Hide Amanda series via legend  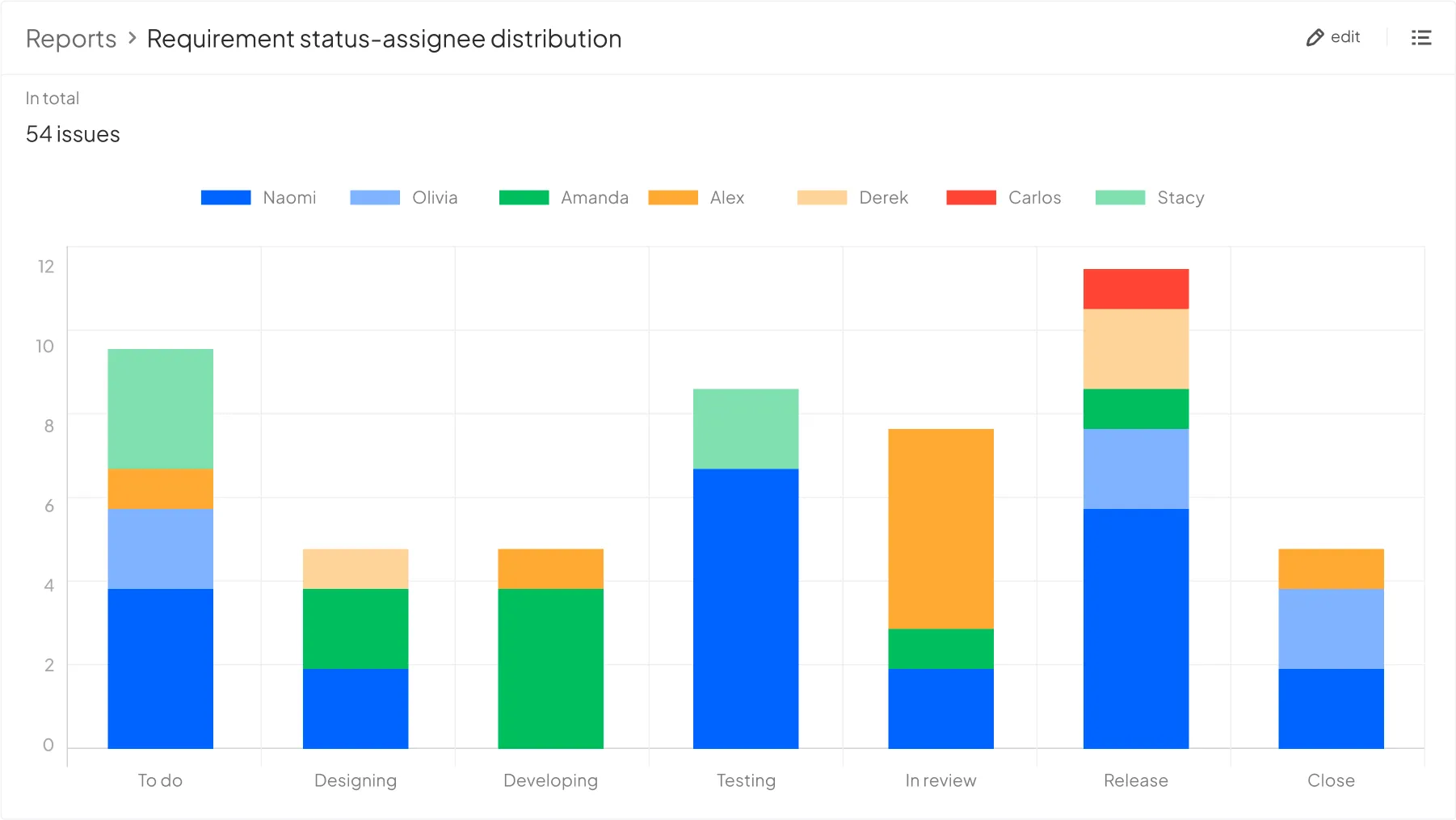point(594,198)
